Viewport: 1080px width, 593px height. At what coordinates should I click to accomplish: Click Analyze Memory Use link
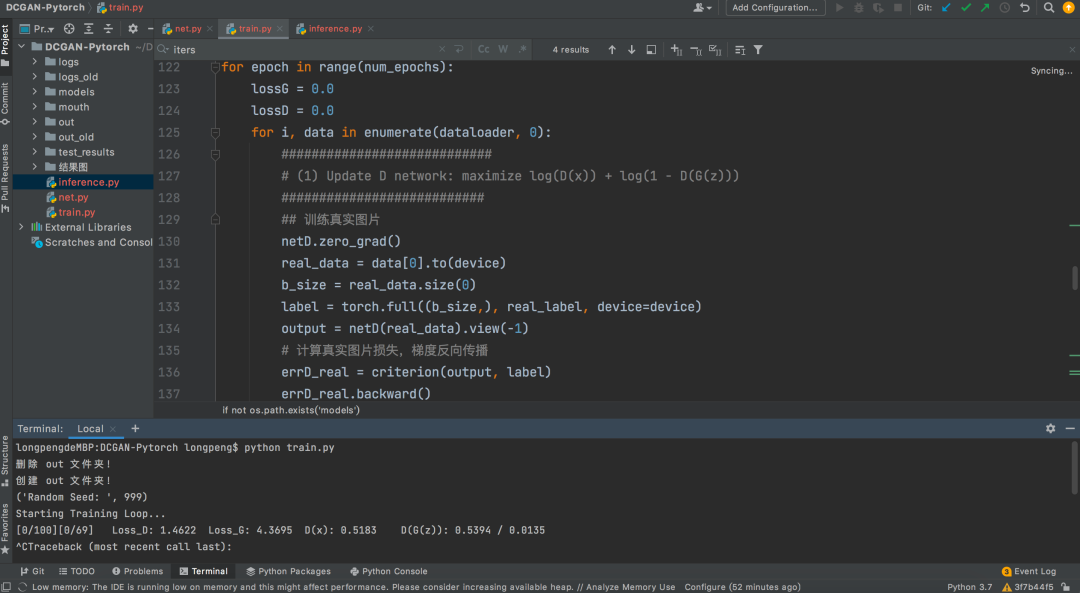[630, 587]
